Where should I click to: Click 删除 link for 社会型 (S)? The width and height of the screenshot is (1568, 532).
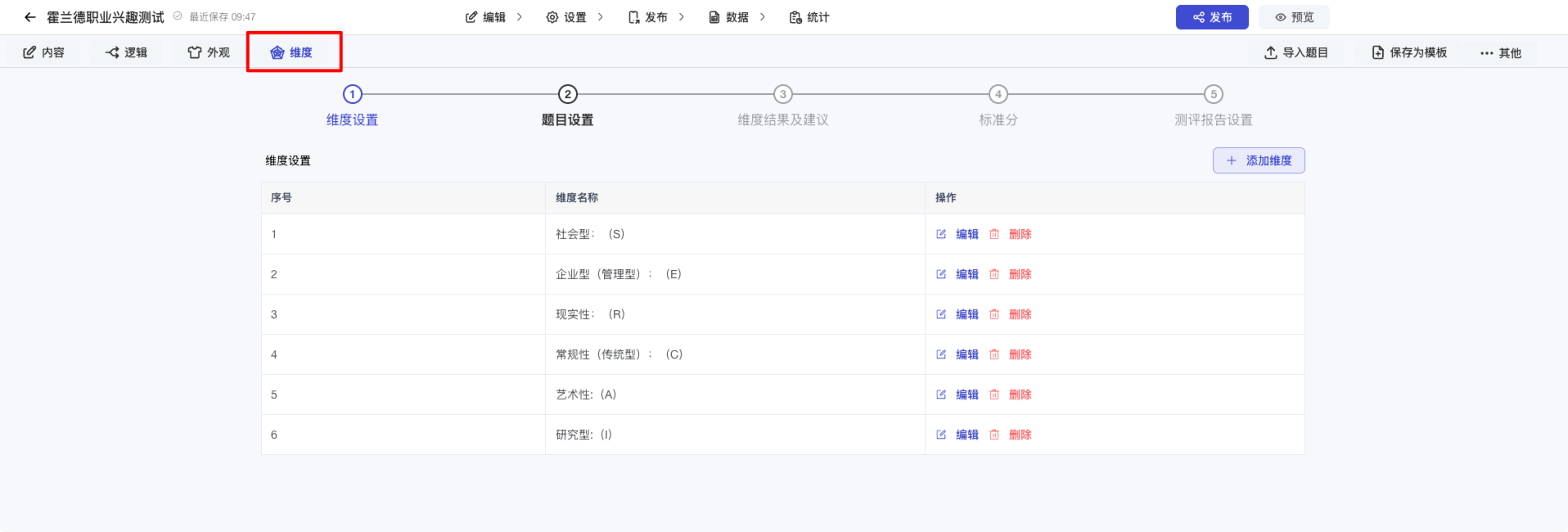[1021, 234]
